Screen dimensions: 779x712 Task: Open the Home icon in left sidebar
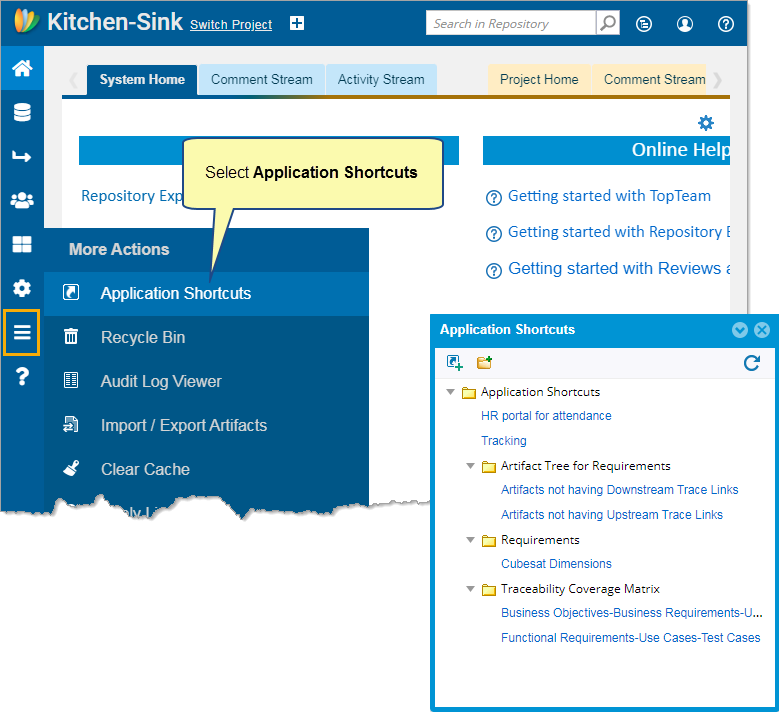tap(22, 68)
